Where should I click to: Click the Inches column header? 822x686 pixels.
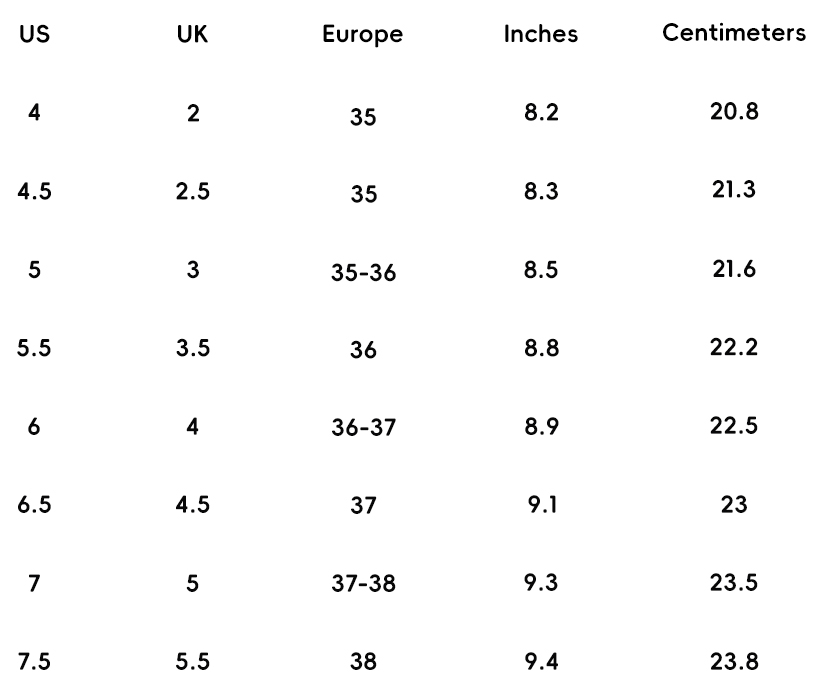[x=541, y=33]
